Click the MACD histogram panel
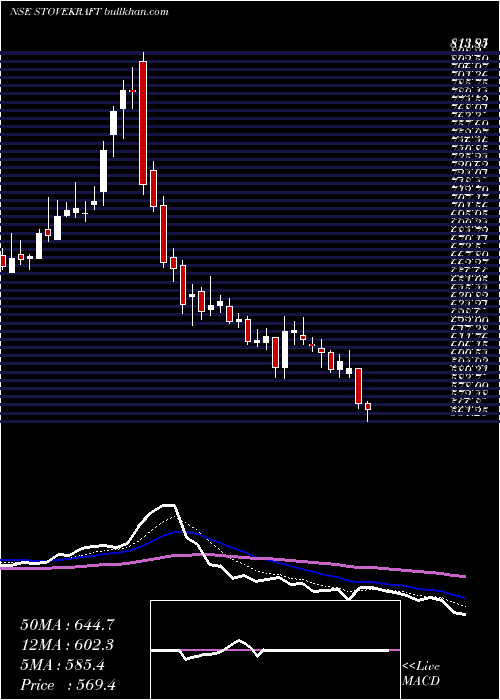This screenshot has height=700, width=500. click(275, 650)
